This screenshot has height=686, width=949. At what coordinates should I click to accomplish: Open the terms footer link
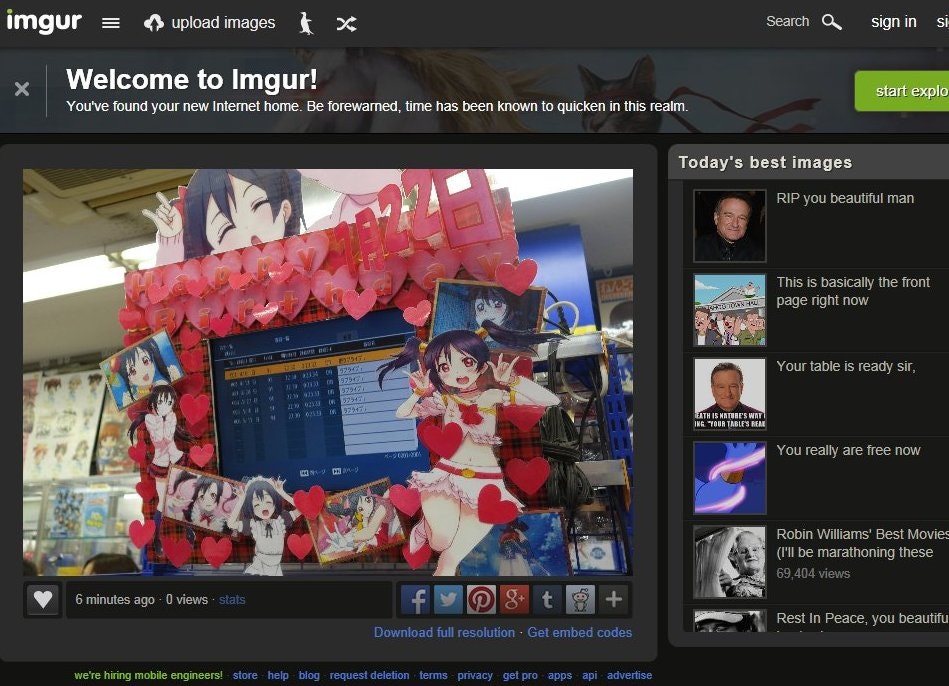(x=433, y=675)
